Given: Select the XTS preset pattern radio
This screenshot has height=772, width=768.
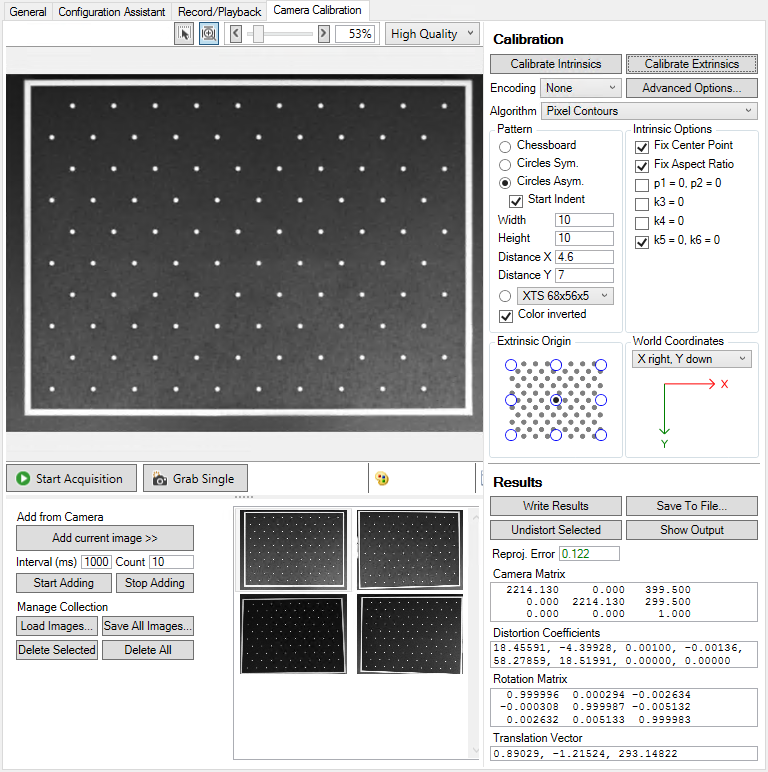Looking at the screenshot, I should (x=505, y=296).
